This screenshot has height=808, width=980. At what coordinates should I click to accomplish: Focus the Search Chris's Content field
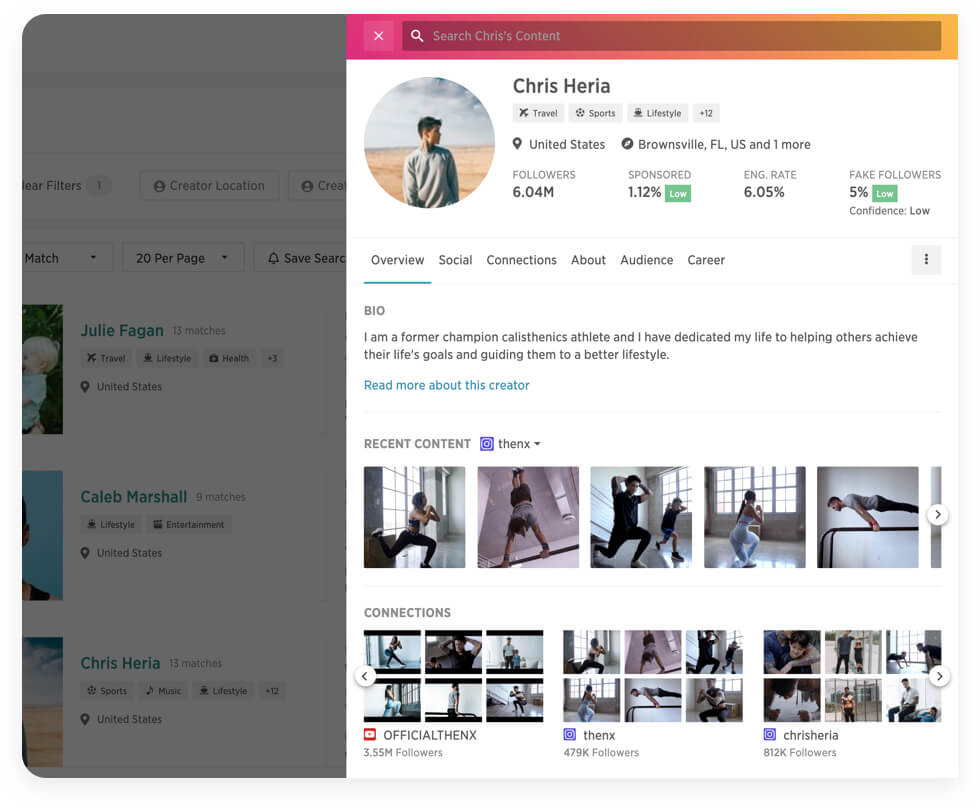point(671,36)
